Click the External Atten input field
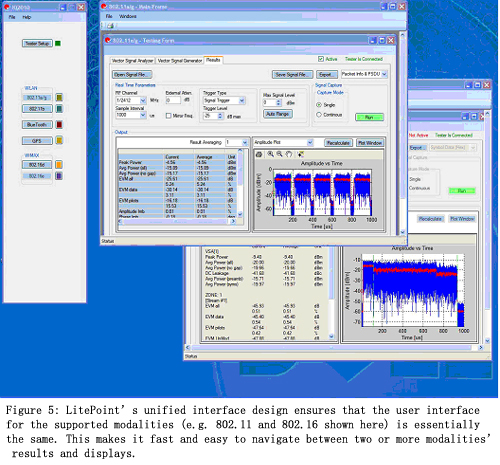The width and height of the screenshot is (500, 465). tap(173, 100)
